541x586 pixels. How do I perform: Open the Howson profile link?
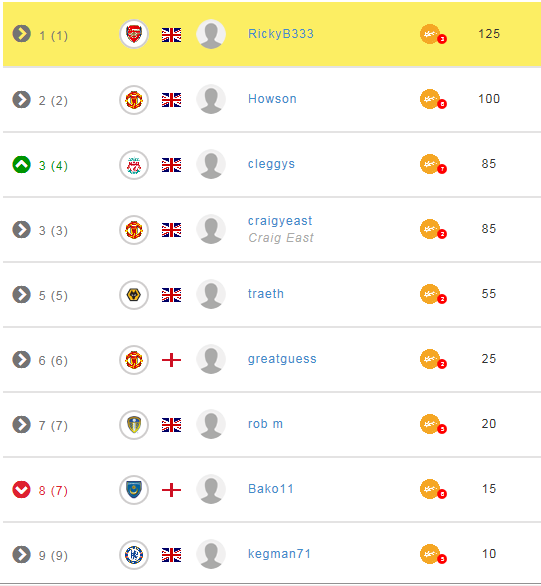(272, 99)
